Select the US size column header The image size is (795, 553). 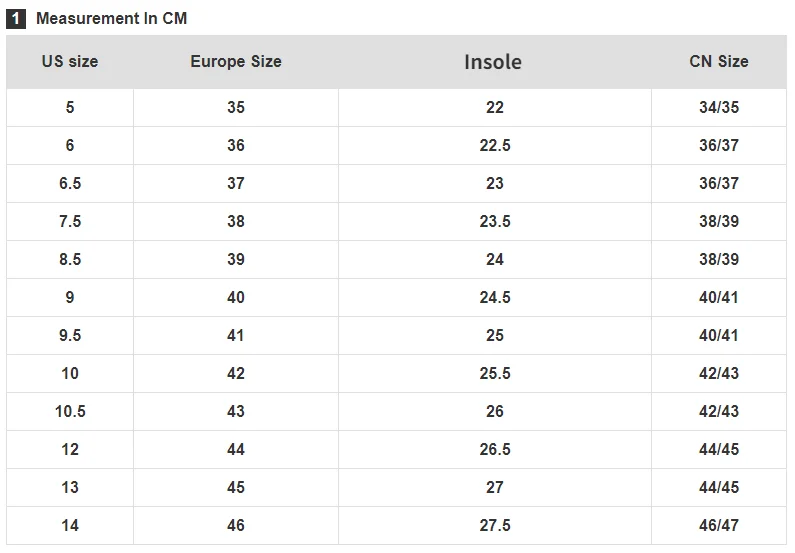click(70, 61)
